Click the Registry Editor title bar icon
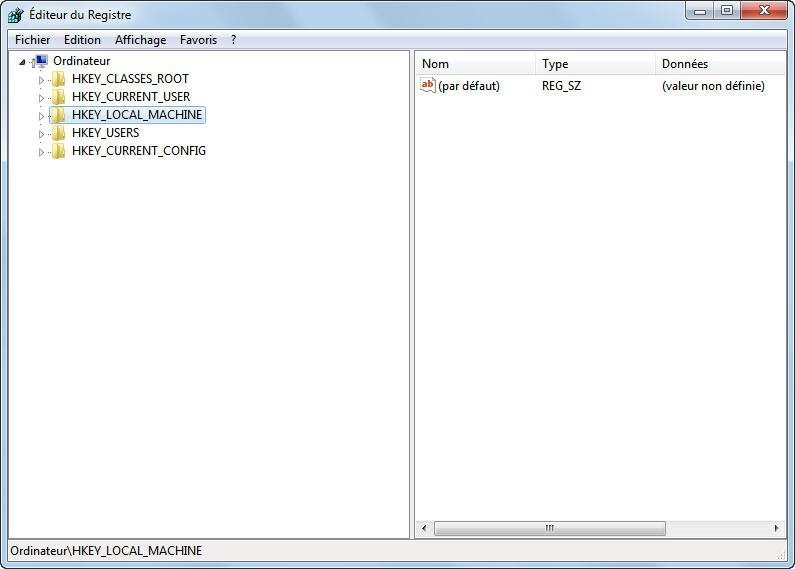This screenshot has width=795, height=569. (16, 15)
